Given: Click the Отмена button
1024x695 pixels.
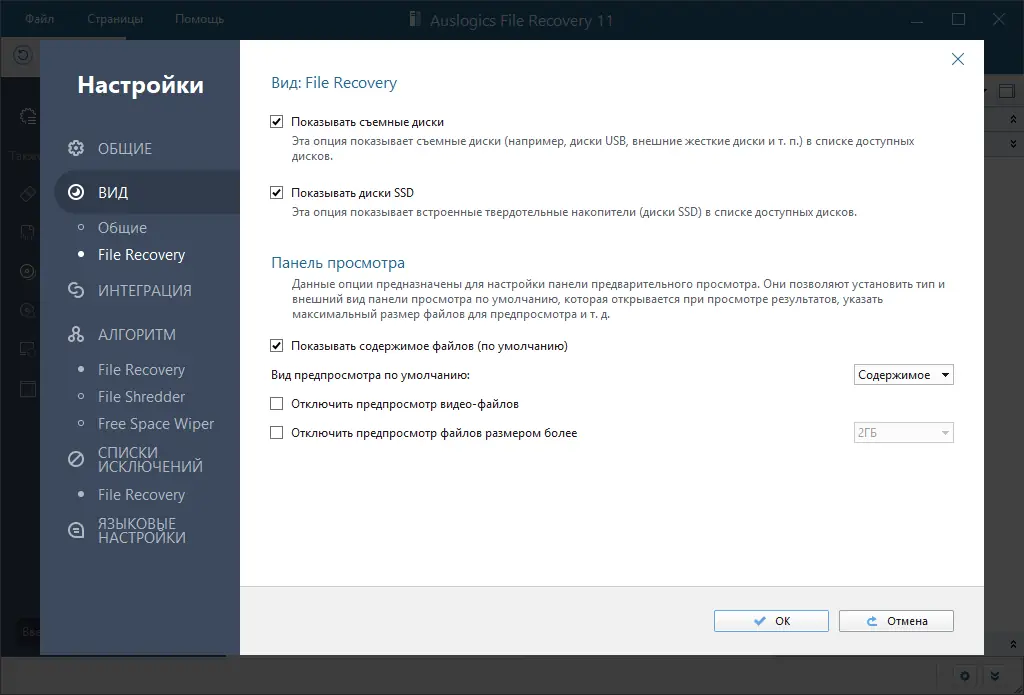Looking at the screenshot, I should point(896,621).
